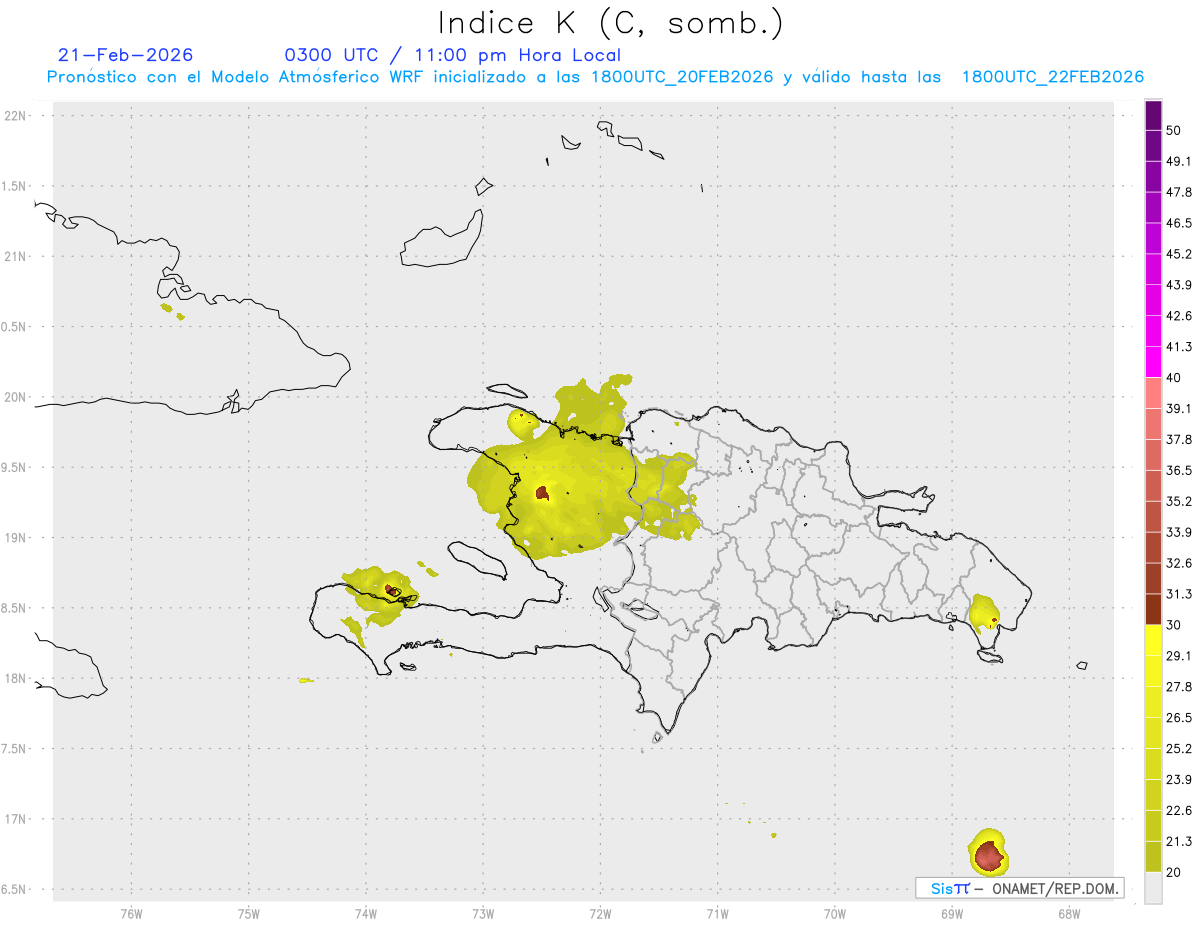Click the small red spot on Haiti's southwestern peninsula
Screen dimensions: 1200x927
point(390,590)
